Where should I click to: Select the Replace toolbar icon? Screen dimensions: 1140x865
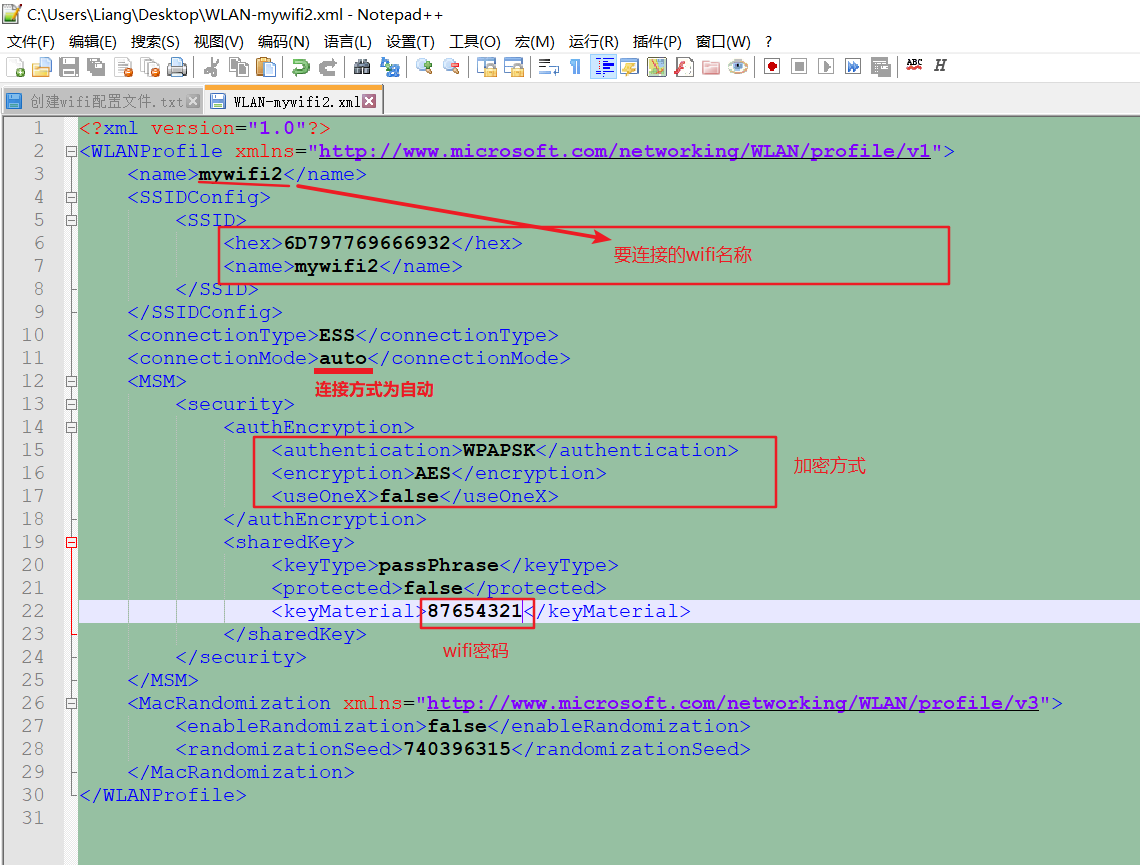[392, 66]
